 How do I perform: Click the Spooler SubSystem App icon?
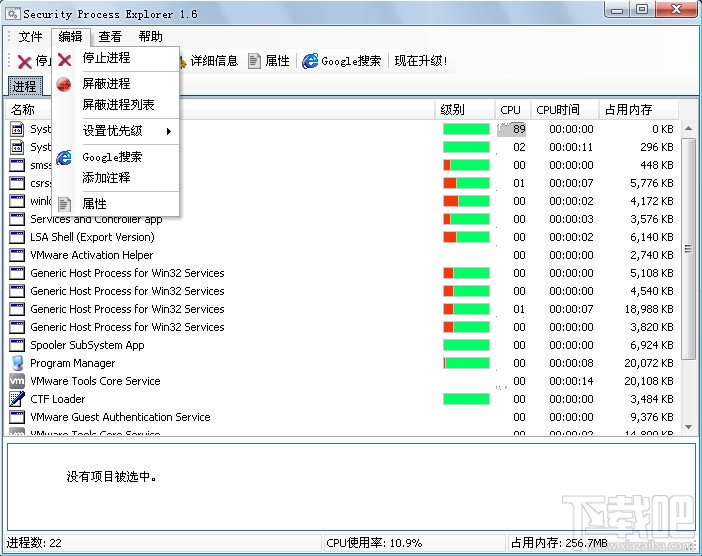pos(17,345)
